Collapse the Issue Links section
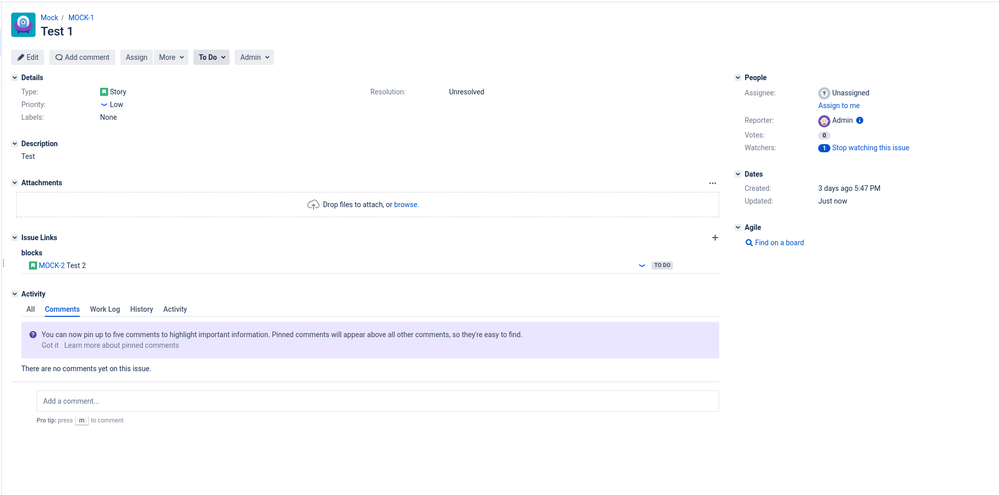 [15, 238]
